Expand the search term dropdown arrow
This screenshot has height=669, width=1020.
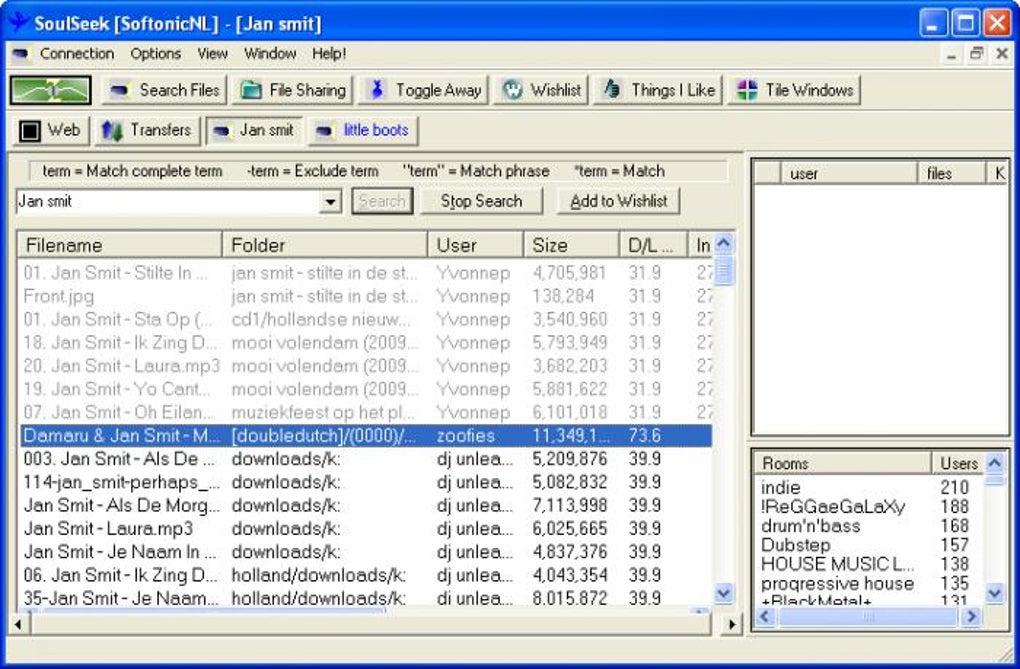(x=330, y=202)
